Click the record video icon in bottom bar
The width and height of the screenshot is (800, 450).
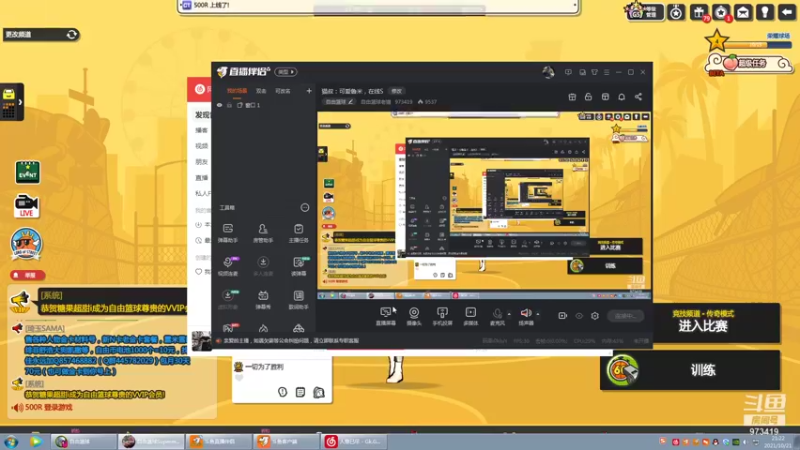pyautogui.click(x=562, y=316)
